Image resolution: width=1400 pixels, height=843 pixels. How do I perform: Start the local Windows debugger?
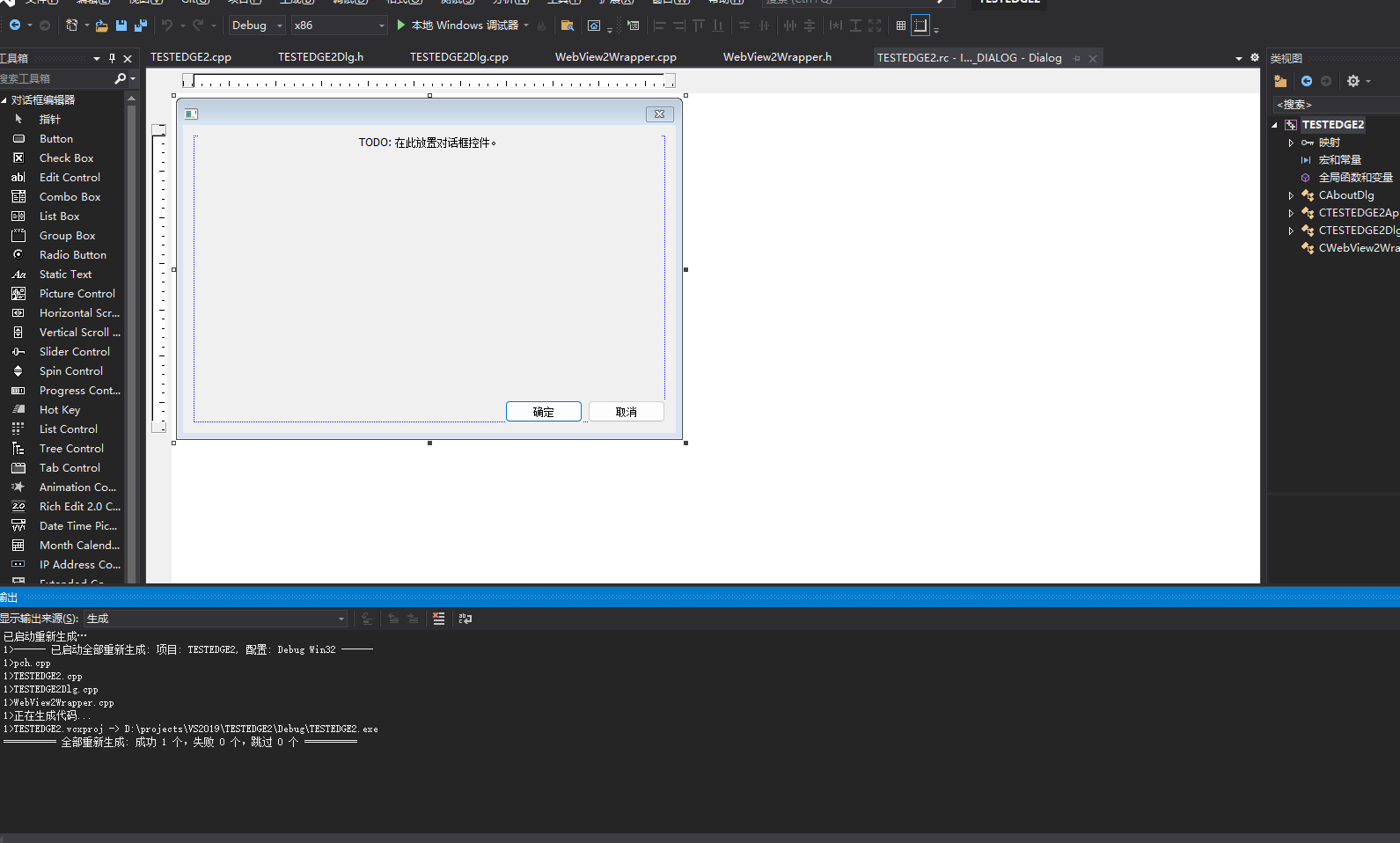coord(458,26)
